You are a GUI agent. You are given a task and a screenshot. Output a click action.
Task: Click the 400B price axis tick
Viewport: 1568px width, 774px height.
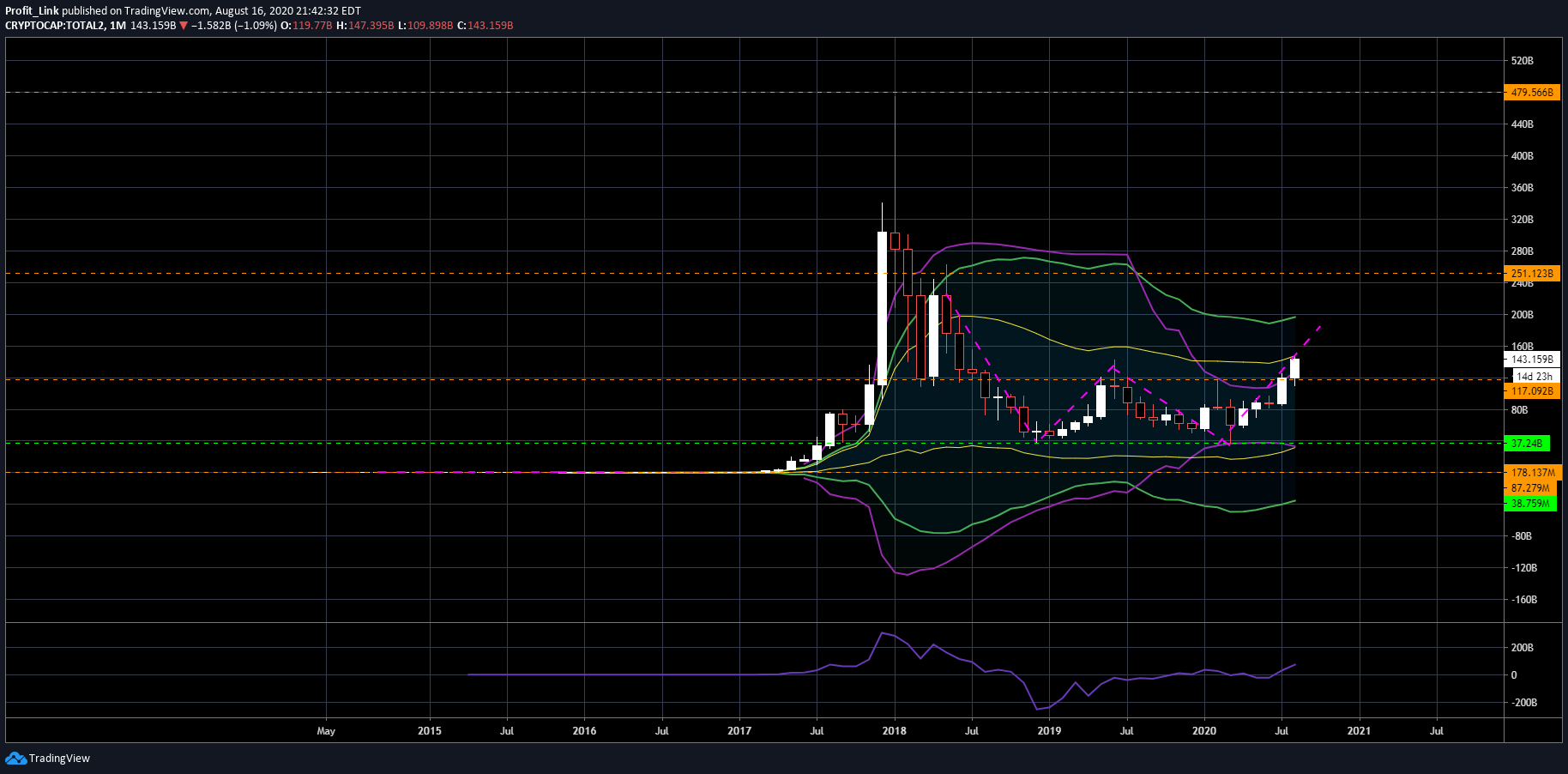[x=1523, y=156]
